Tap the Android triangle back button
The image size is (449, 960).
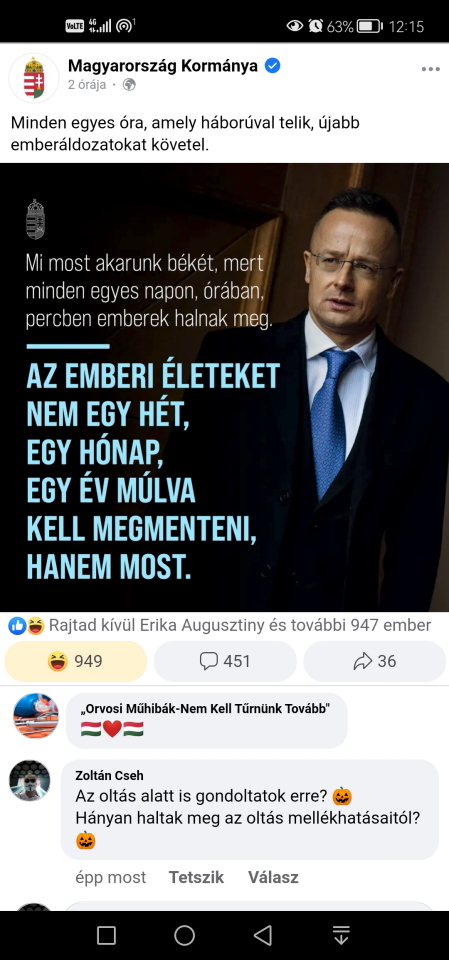[263, 936]
